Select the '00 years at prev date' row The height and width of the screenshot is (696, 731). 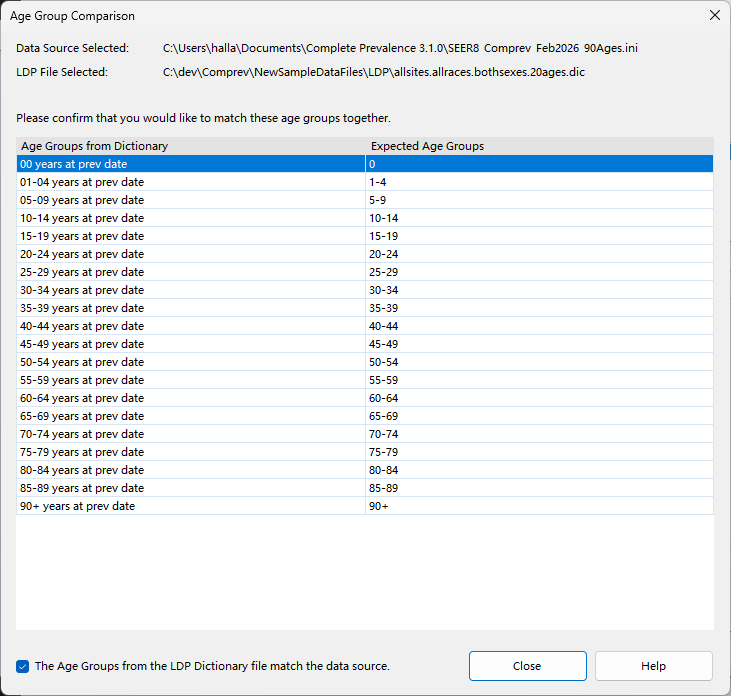365,164
